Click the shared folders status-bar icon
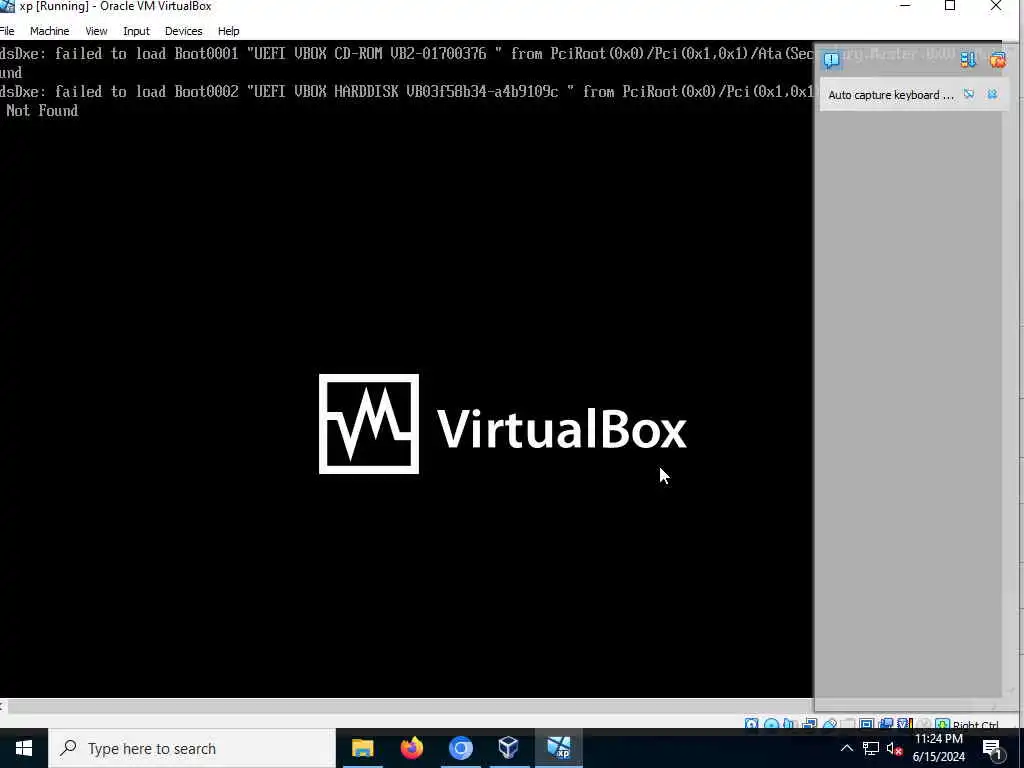Image resolution: width=1024 pixels, height=768 pixels. 848,724
